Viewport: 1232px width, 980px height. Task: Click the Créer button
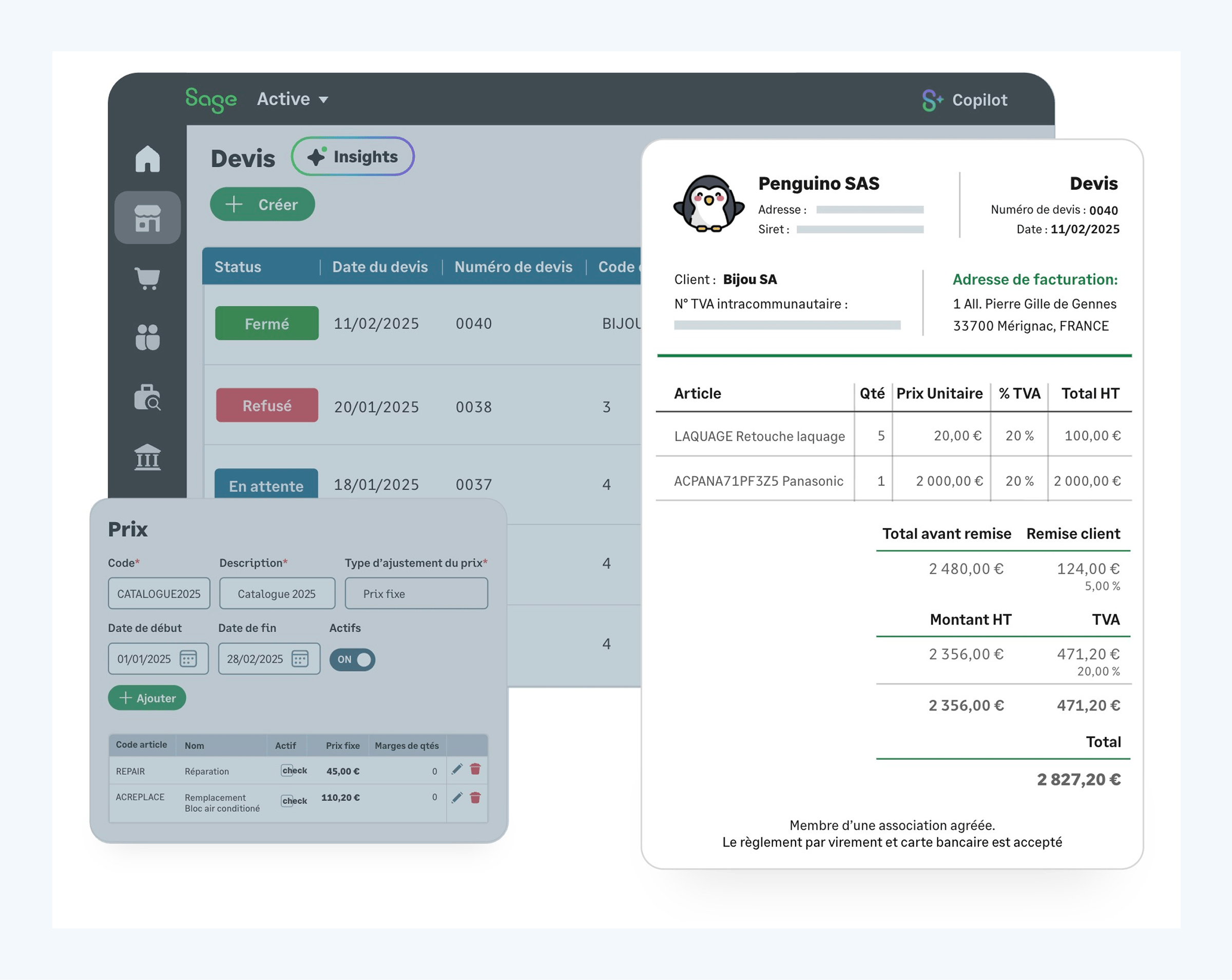(262, 204)
